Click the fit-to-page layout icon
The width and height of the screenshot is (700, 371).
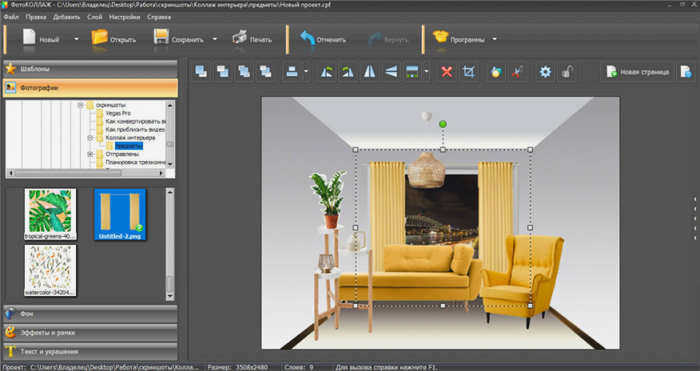pos(412,71)
